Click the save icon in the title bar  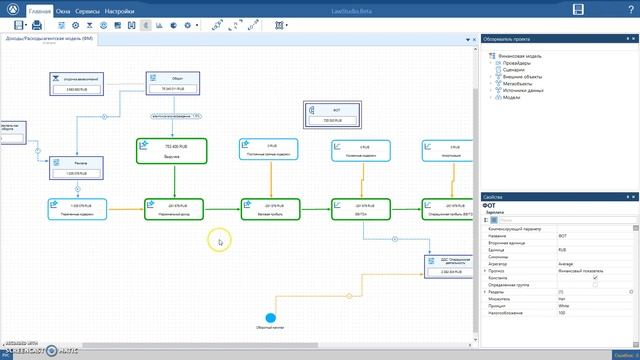pyautogui.click(x=578, y=9)
